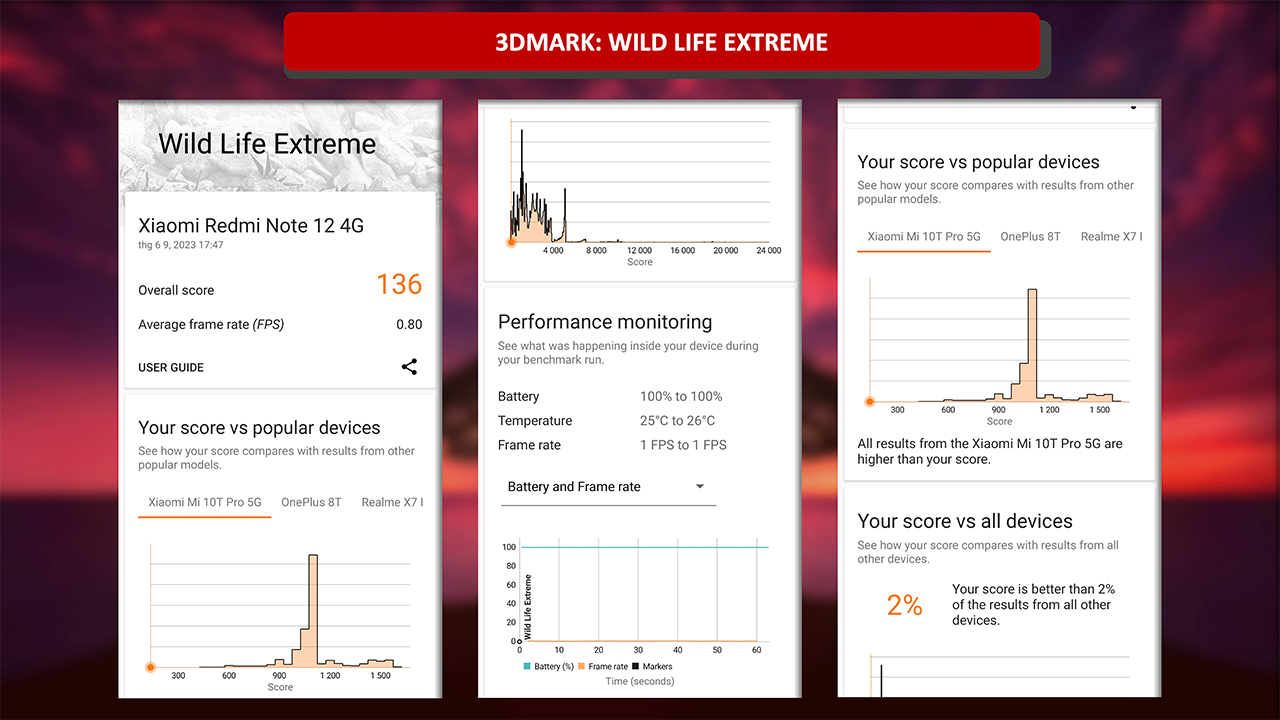
Task: Open Realme X7 tab in left screenshot
Action: [x=391, y=502]
